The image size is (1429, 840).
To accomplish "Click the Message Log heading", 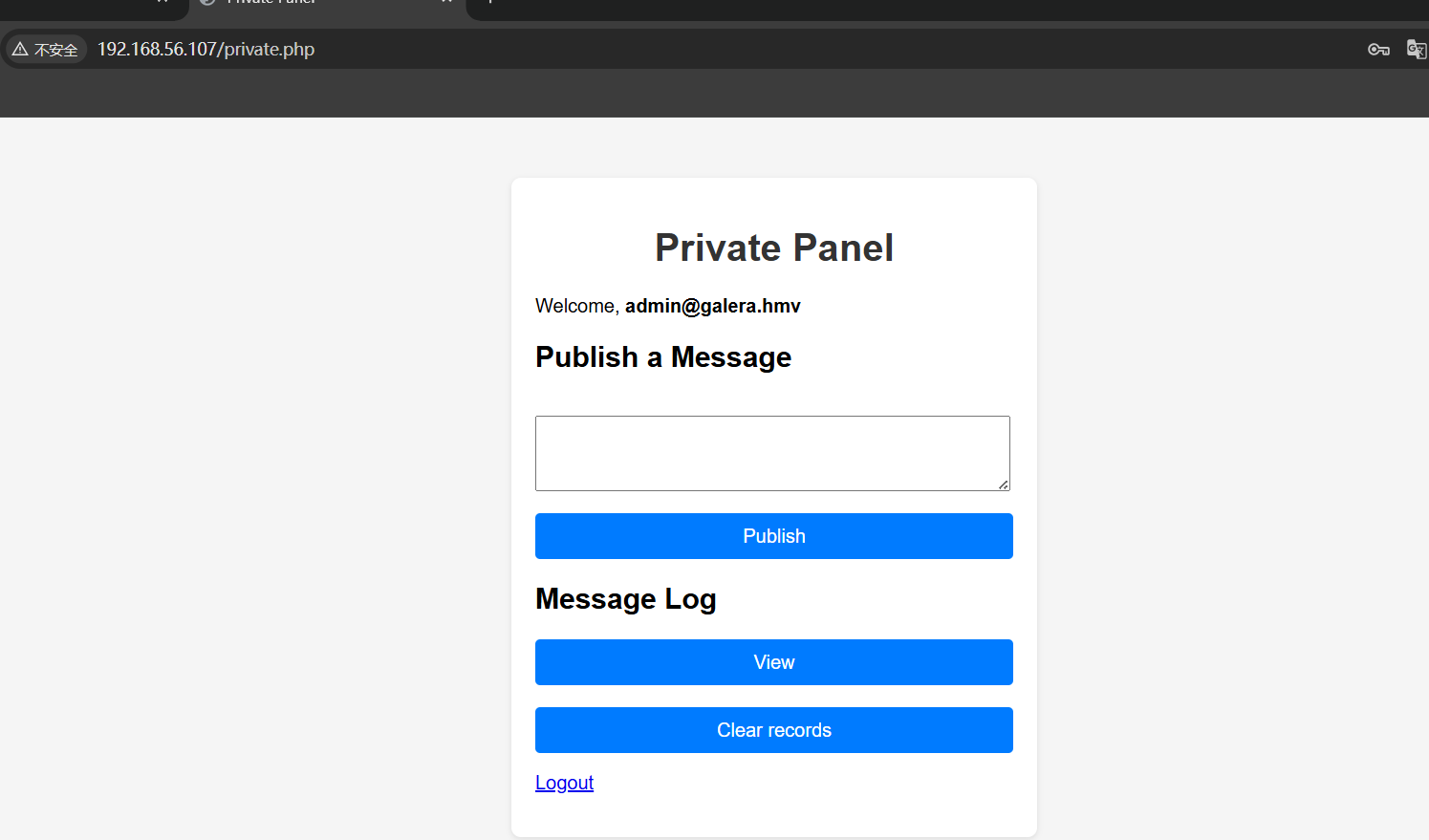I will tap(626, 599).
